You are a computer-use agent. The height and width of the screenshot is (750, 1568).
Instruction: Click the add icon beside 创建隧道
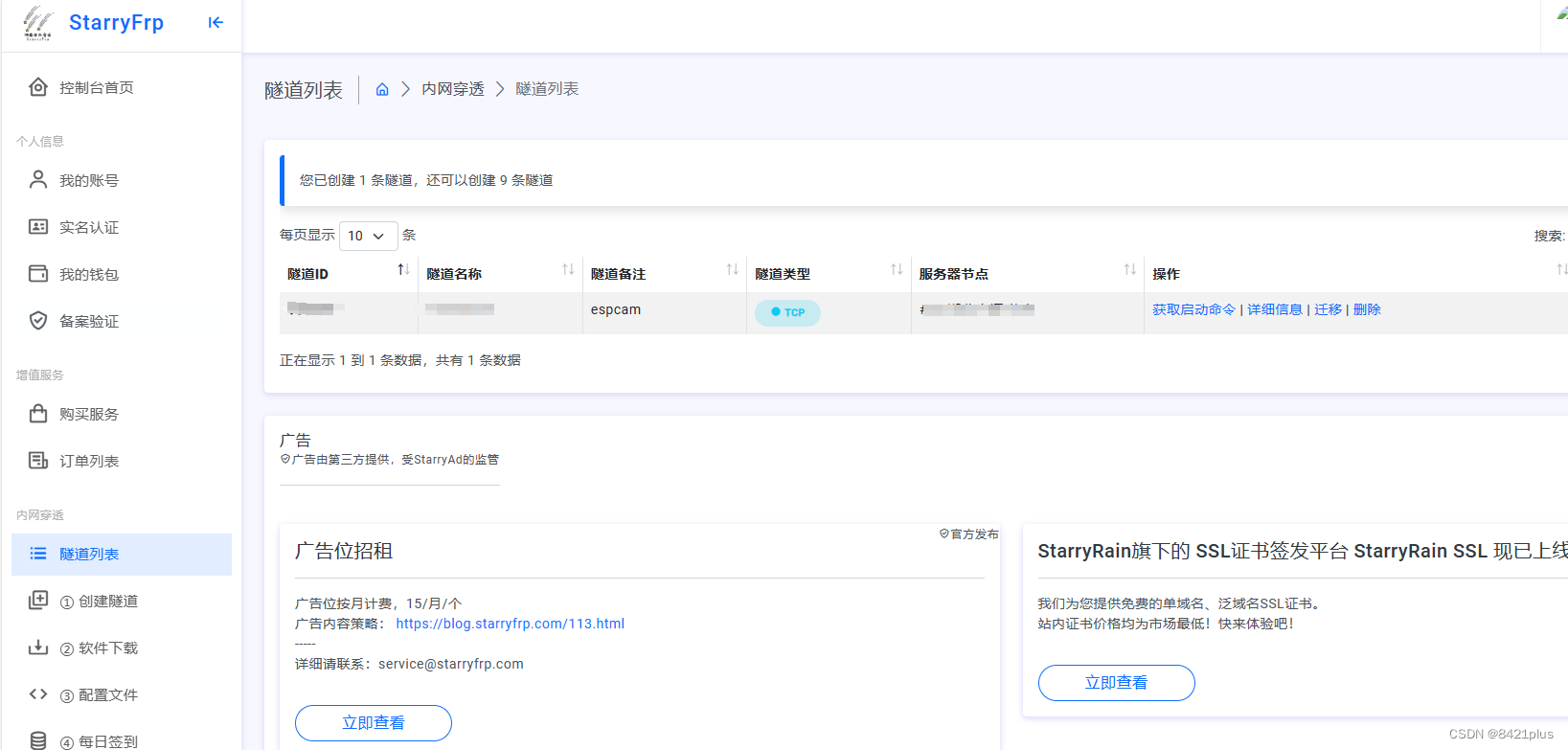pos(38,600)
